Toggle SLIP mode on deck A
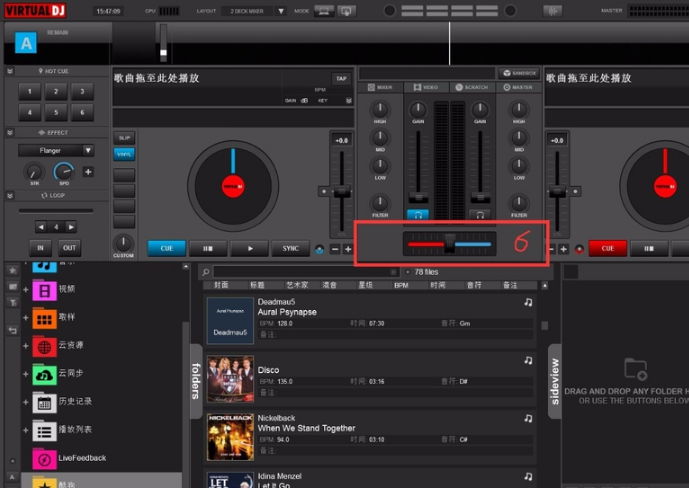The width and height of the screenshot is (689, 488). (124, 138)
